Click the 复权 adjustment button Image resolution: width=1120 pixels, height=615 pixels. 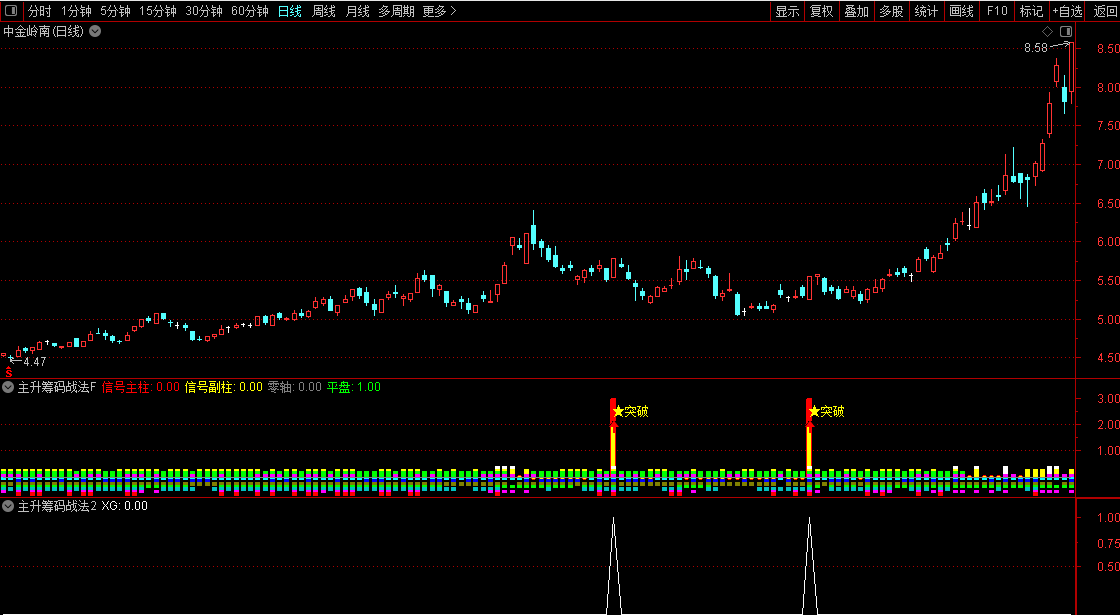click(821, 11)
